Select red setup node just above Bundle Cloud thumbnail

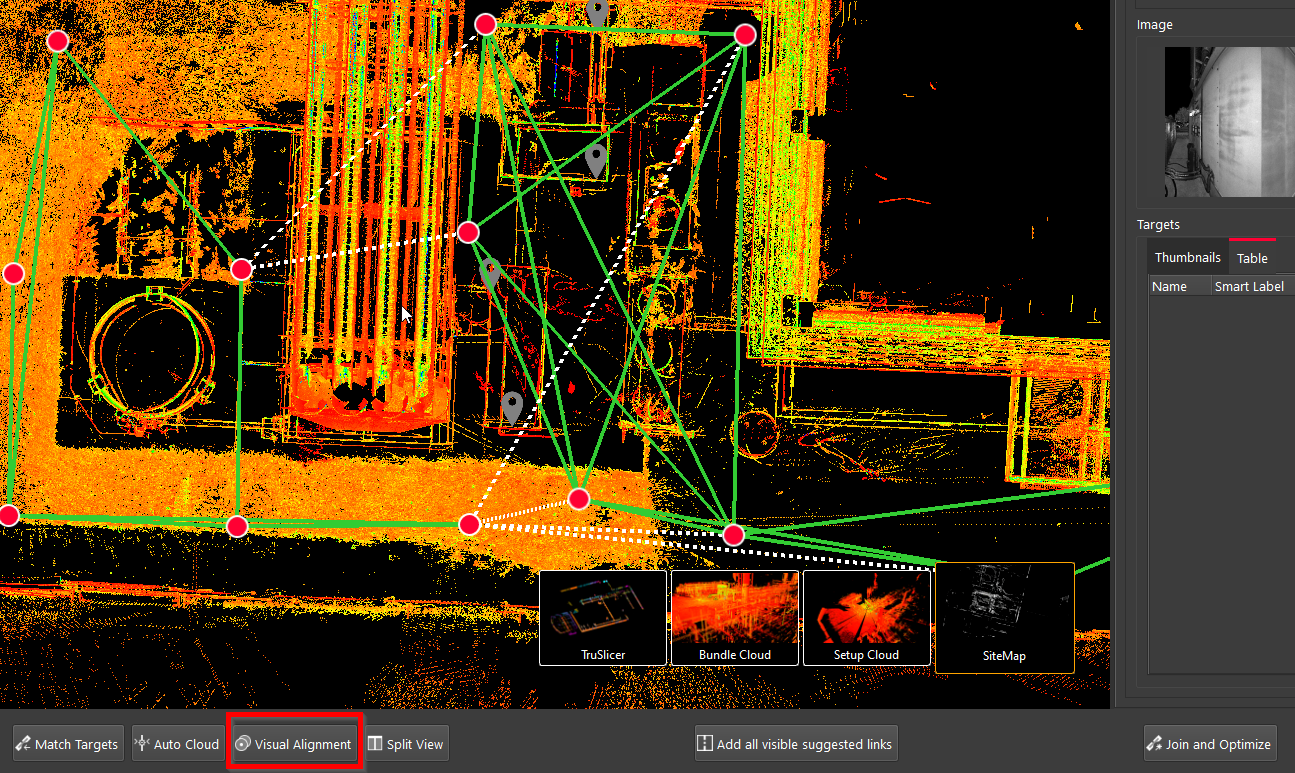[x=734, y=535]
